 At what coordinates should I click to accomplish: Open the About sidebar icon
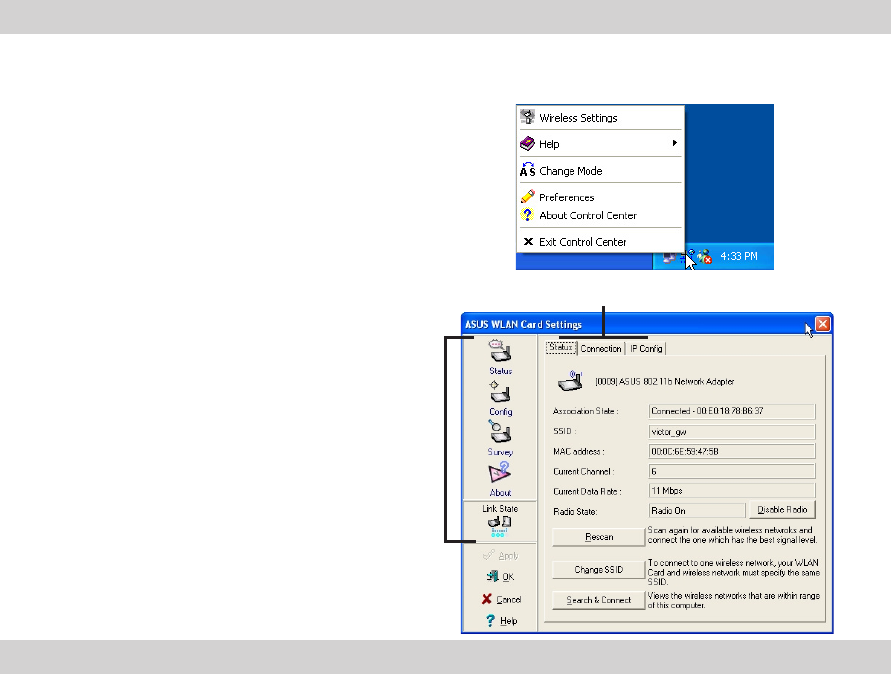[500, 473]
